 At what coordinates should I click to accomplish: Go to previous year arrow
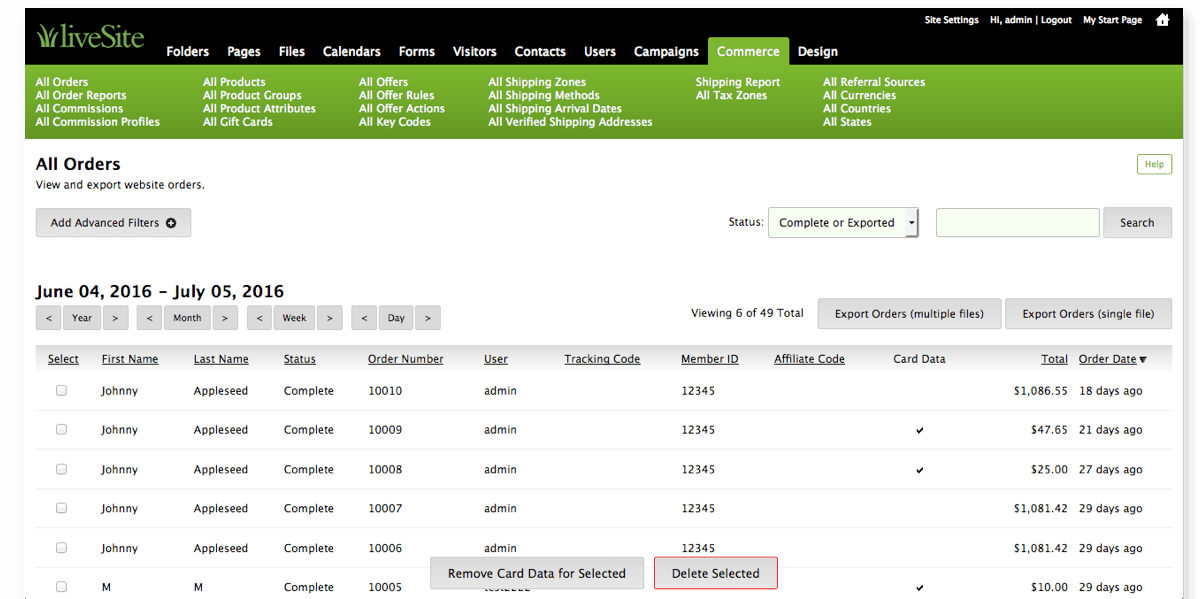[x=49, y=318]
